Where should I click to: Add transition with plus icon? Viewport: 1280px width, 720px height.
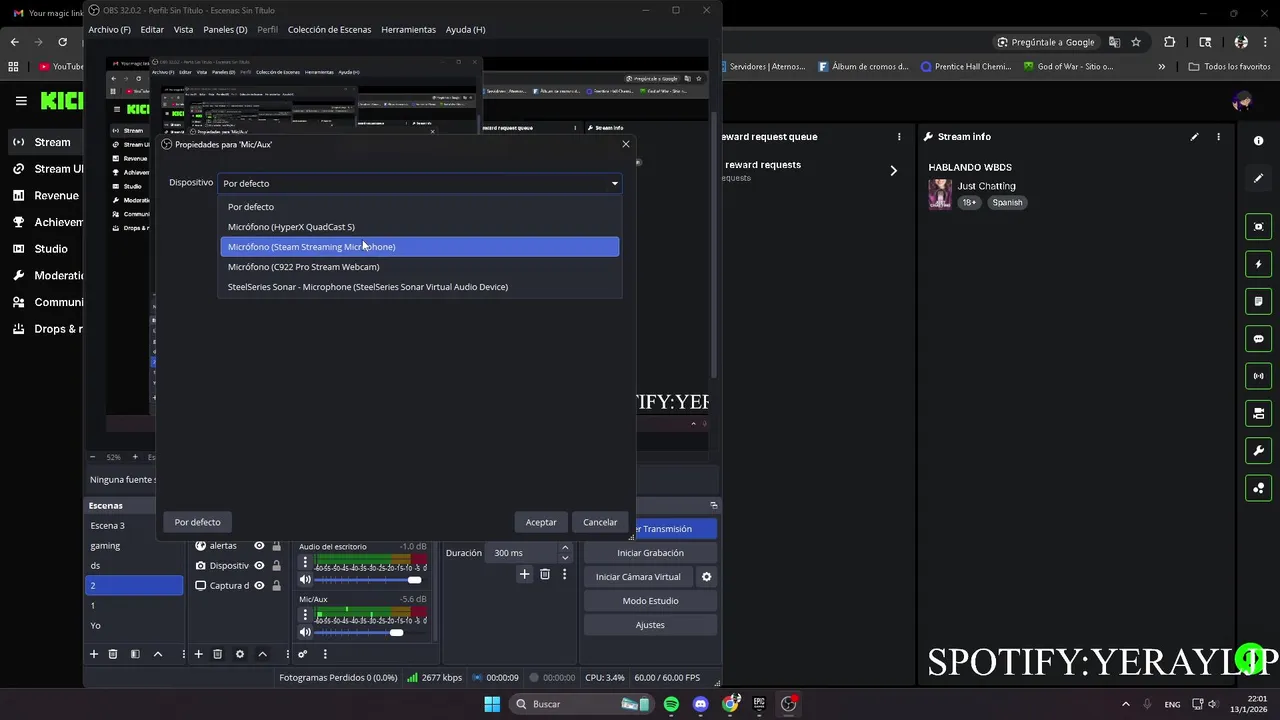[524, 574]
